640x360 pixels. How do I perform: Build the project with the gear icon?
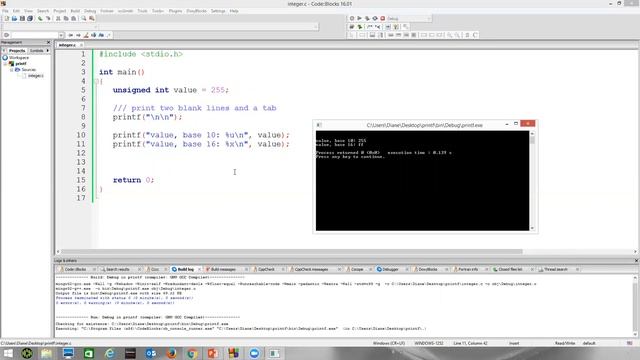tap(352, 18)
